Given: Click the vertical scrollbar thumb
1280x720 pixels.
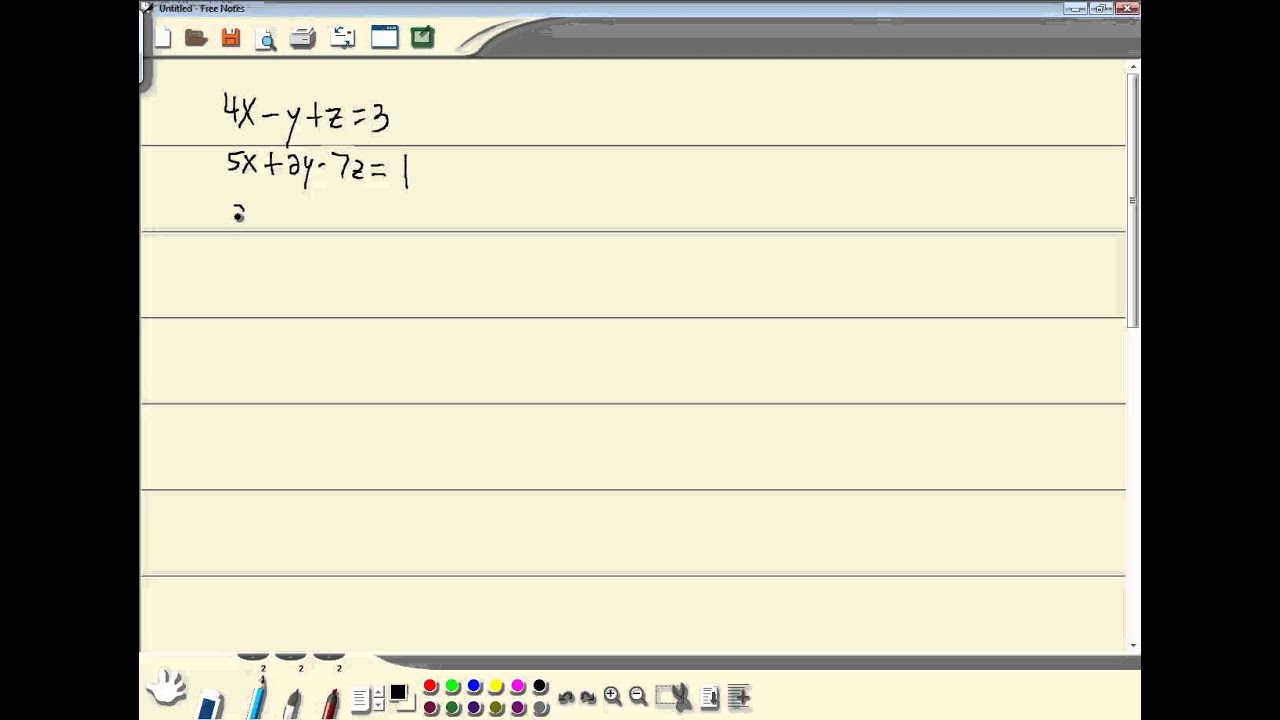Looking at the screenshot, I should click(1133, 200).
